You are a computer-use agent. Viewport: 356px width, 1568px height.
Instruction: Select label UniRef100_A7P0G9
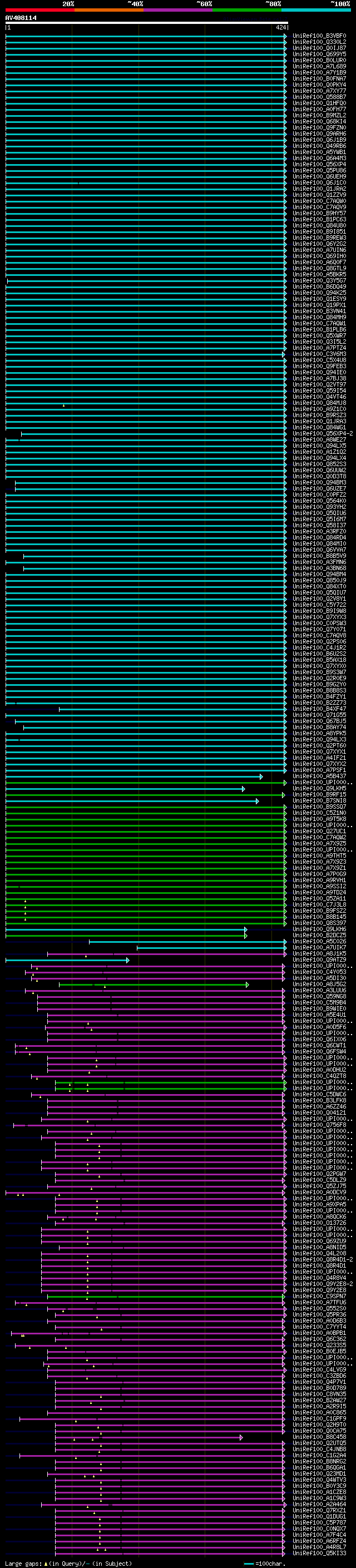pyautogui.click(x=319, y=873)
